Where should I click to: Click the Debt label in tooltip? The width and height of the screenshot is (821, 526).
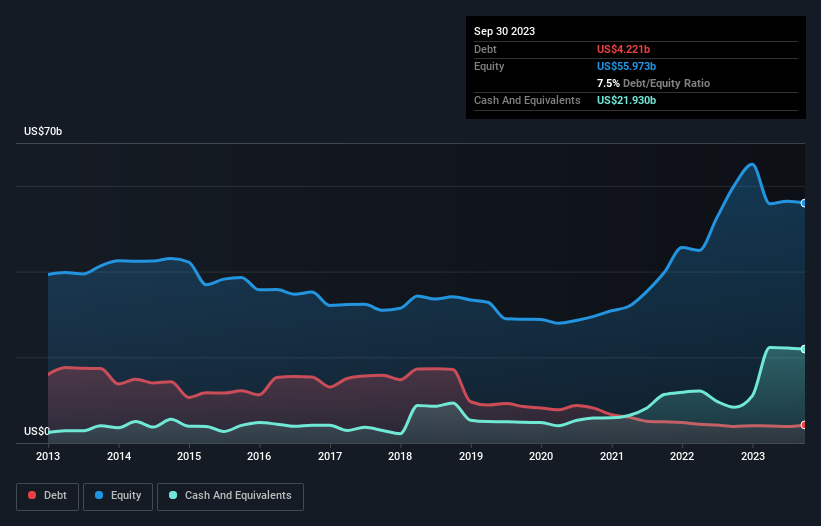click(x=485, y=49)
